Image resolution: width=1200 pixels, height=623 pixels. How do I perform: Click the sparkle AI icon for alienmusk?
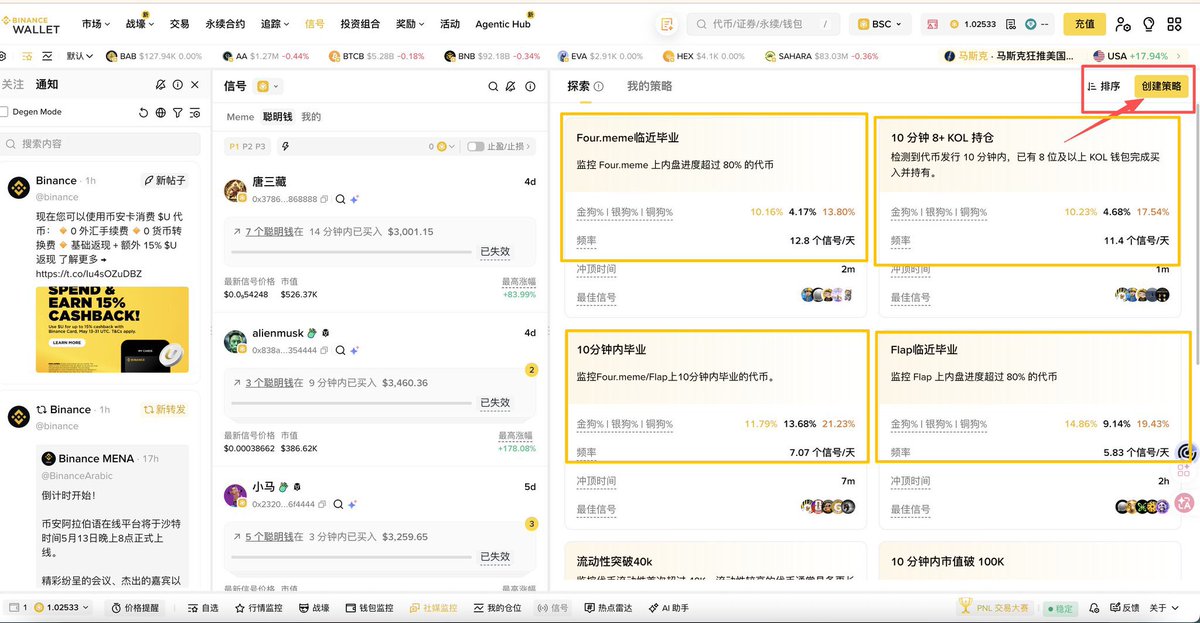click(x=354, y=350)
